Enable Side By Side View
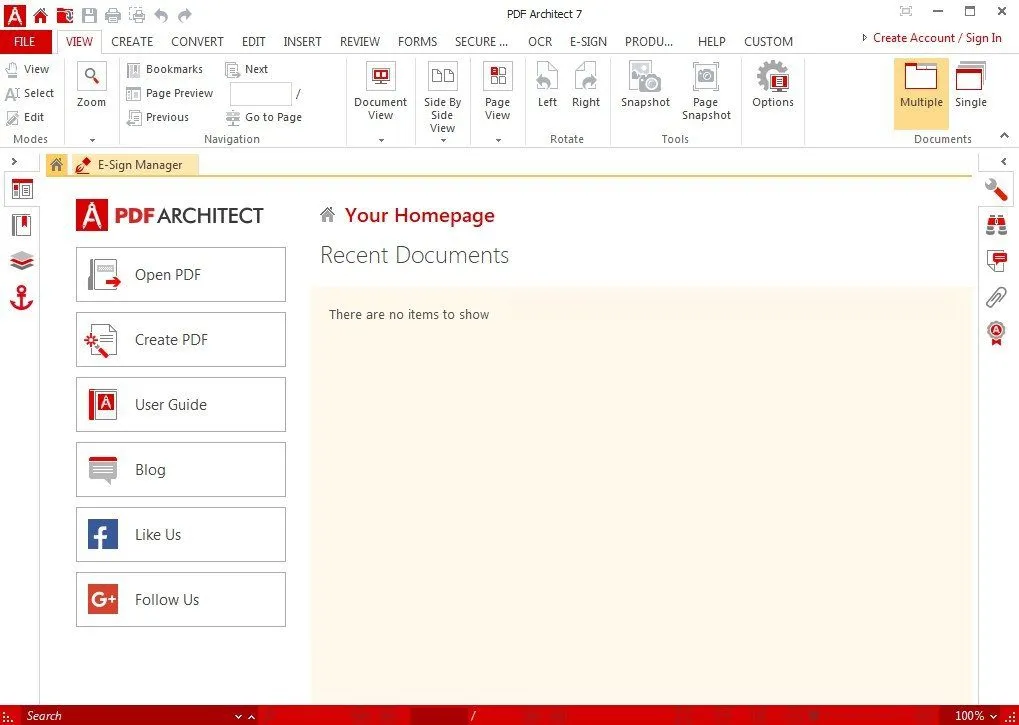 click(442, 90)
